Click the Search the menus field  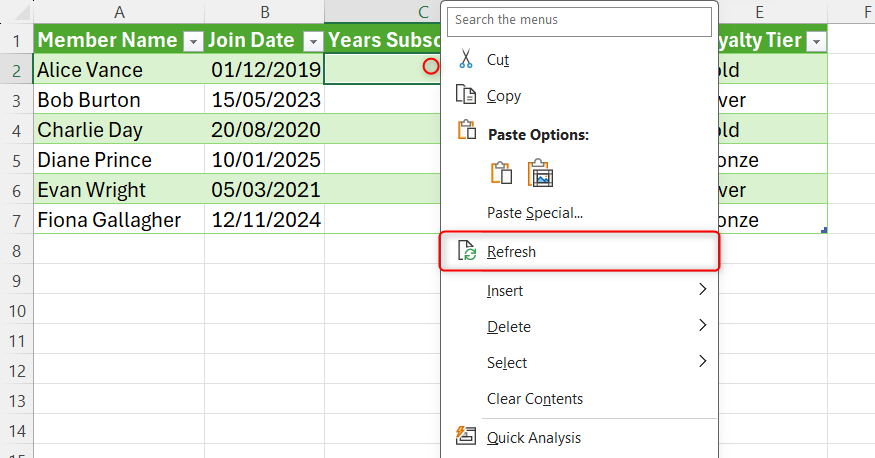[x=579, y=21]
